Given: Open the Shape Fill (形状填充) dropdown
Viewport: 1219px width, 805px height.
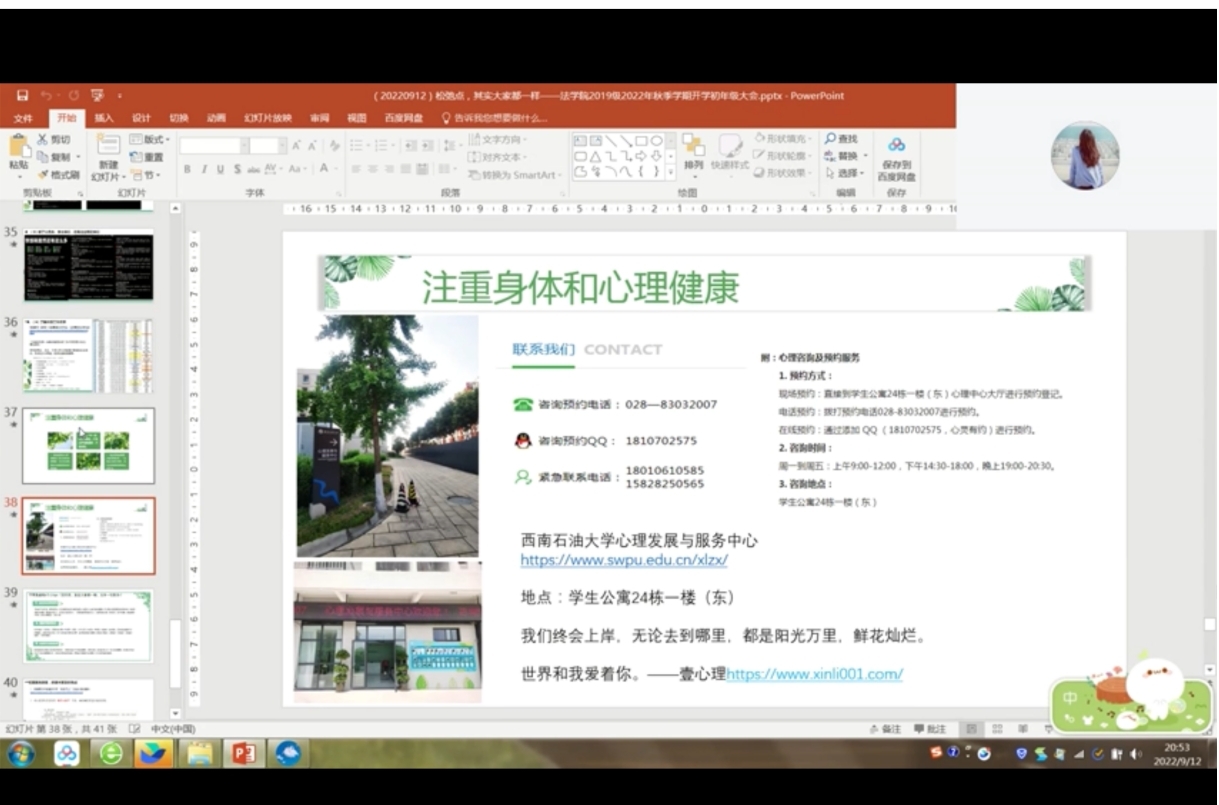Looking at the screenshot, I should pos(783,139).
